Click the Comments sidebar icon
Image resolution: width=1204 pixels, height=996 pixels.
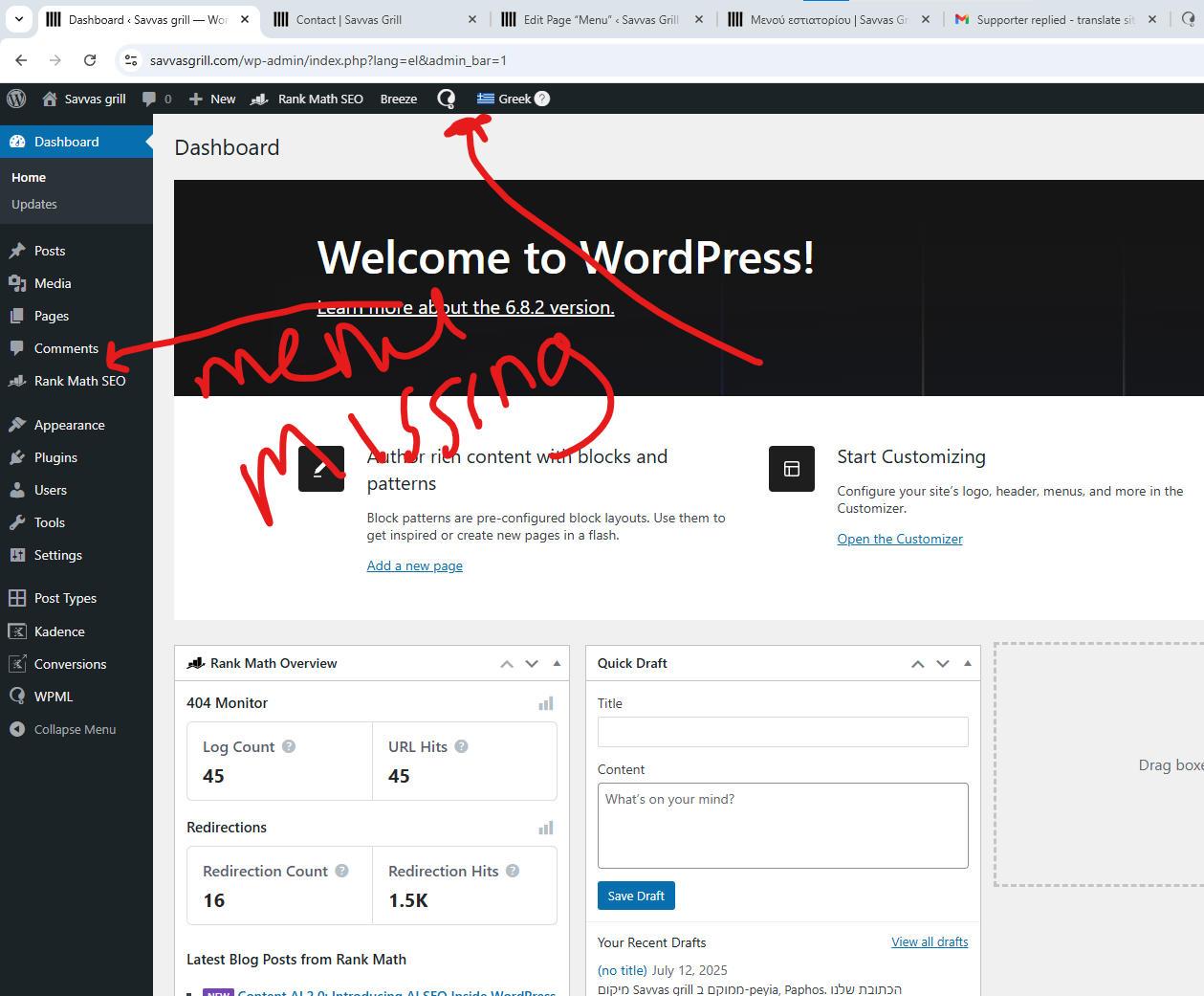tap(17, 348)
